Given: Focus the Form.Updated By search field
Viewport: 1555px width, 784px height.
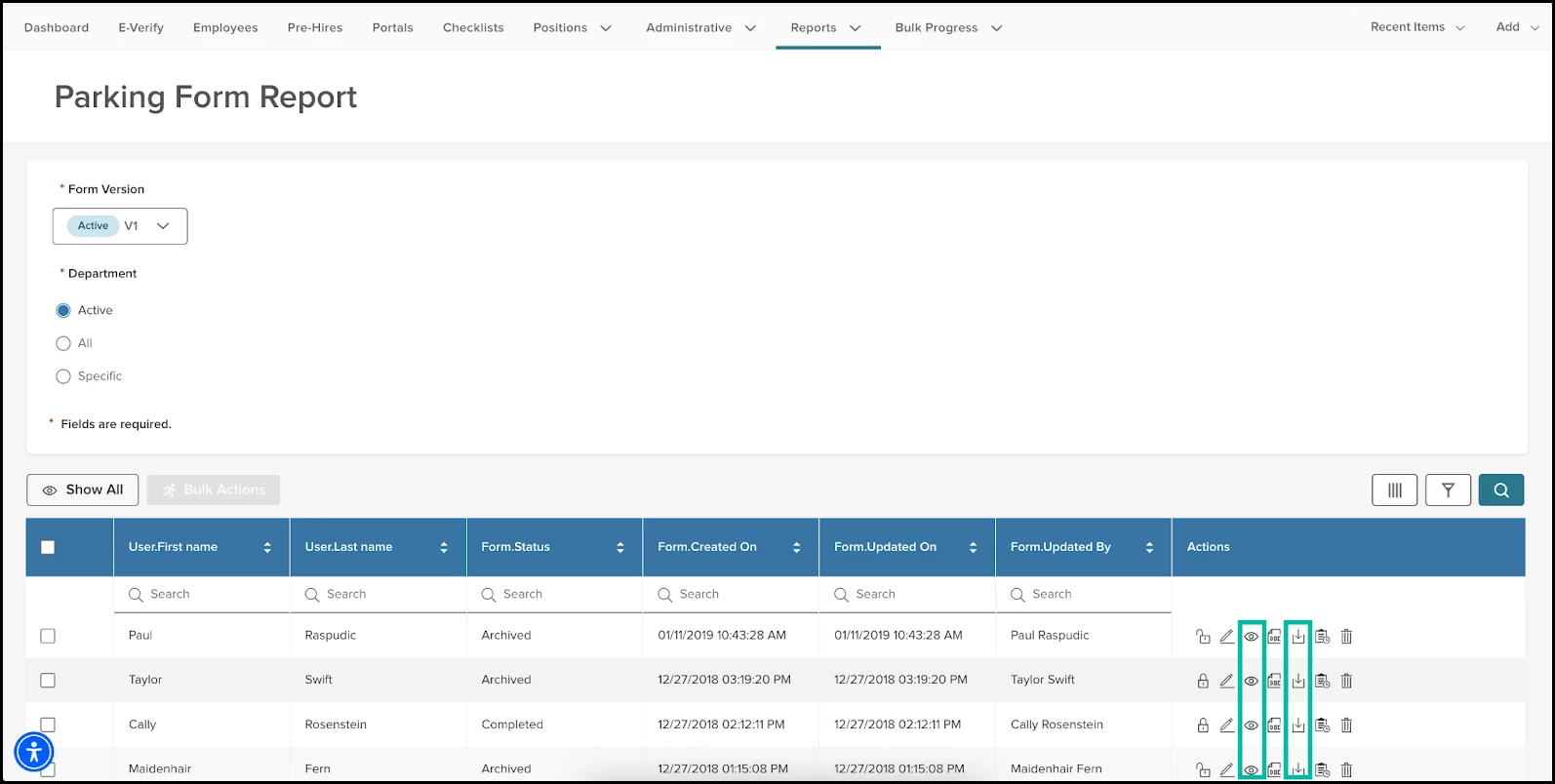Looking at the screenshot, I should pyautogui.click(x=1084, y=595).
